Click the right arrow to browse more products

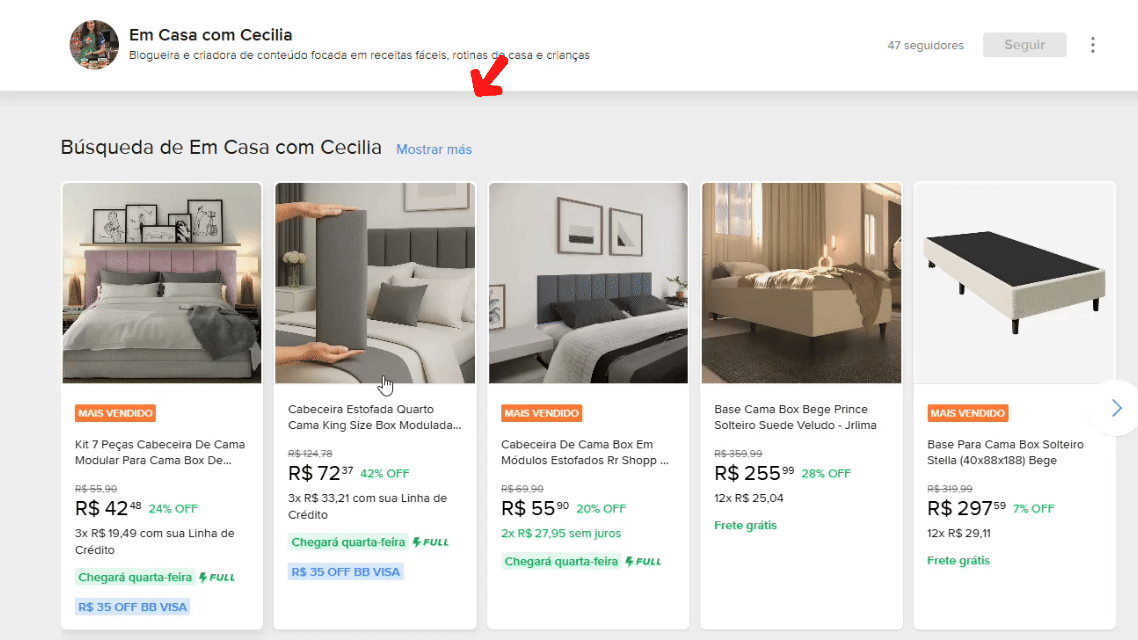1114,407
